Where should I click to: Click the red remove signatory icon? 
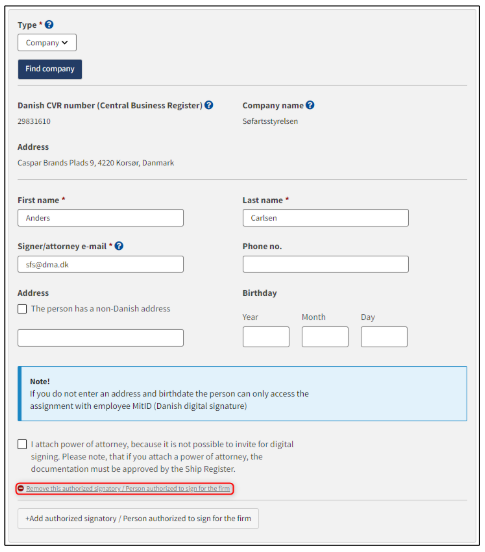pyautogui.click(x=21, y=488)
